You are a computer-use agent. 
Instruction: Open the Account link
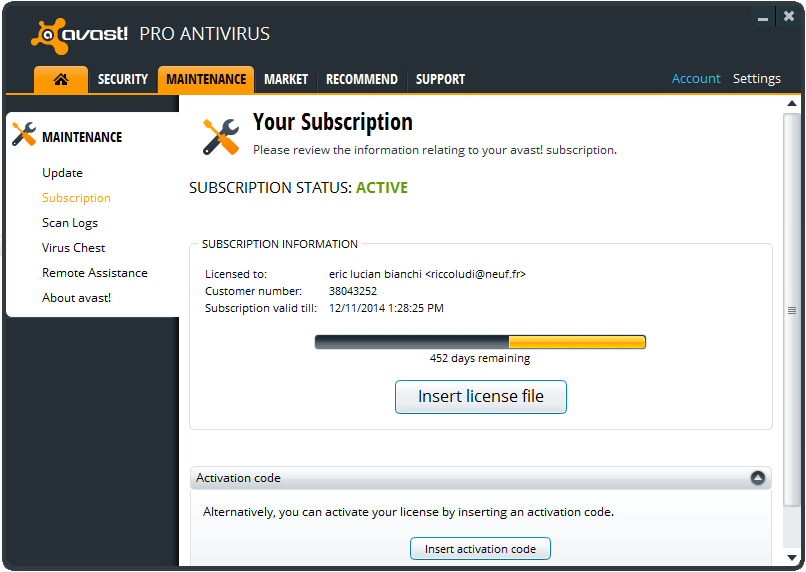696,79
